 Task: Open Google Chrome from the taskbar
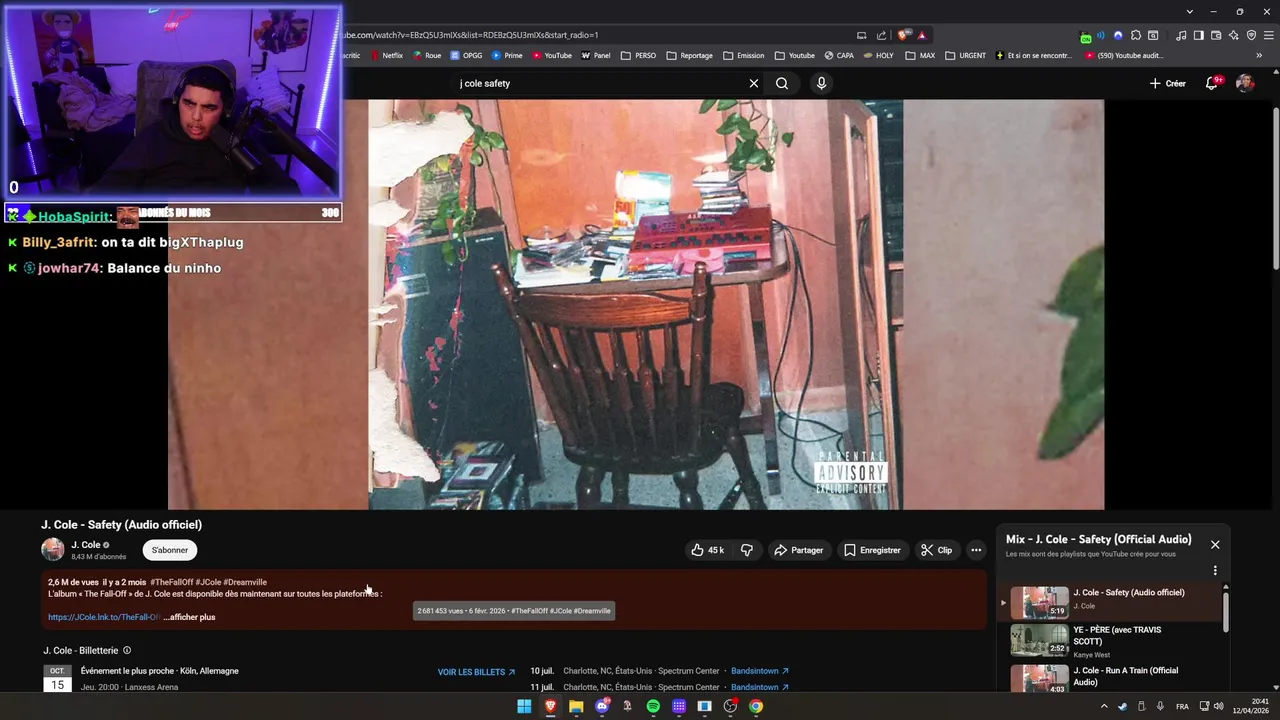pyautogui.click(x=756, y=706)
